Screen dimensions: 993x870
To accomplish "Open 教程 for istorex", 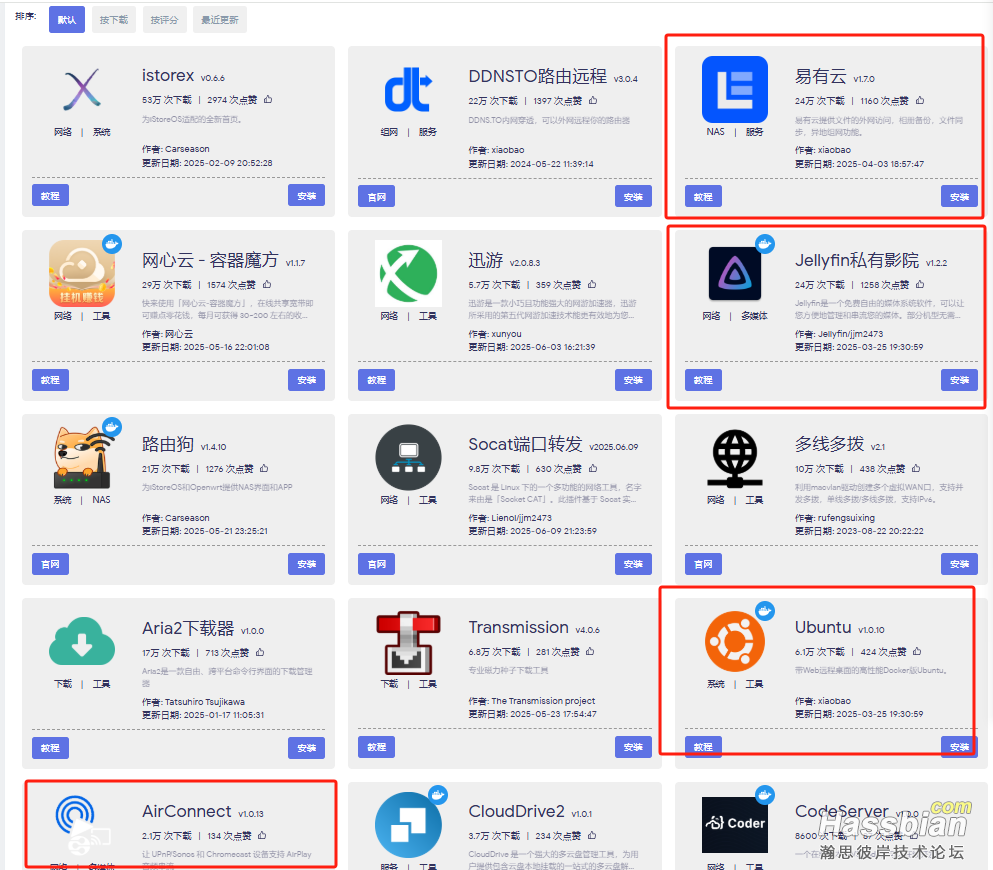I will click(x=50, y=196).
